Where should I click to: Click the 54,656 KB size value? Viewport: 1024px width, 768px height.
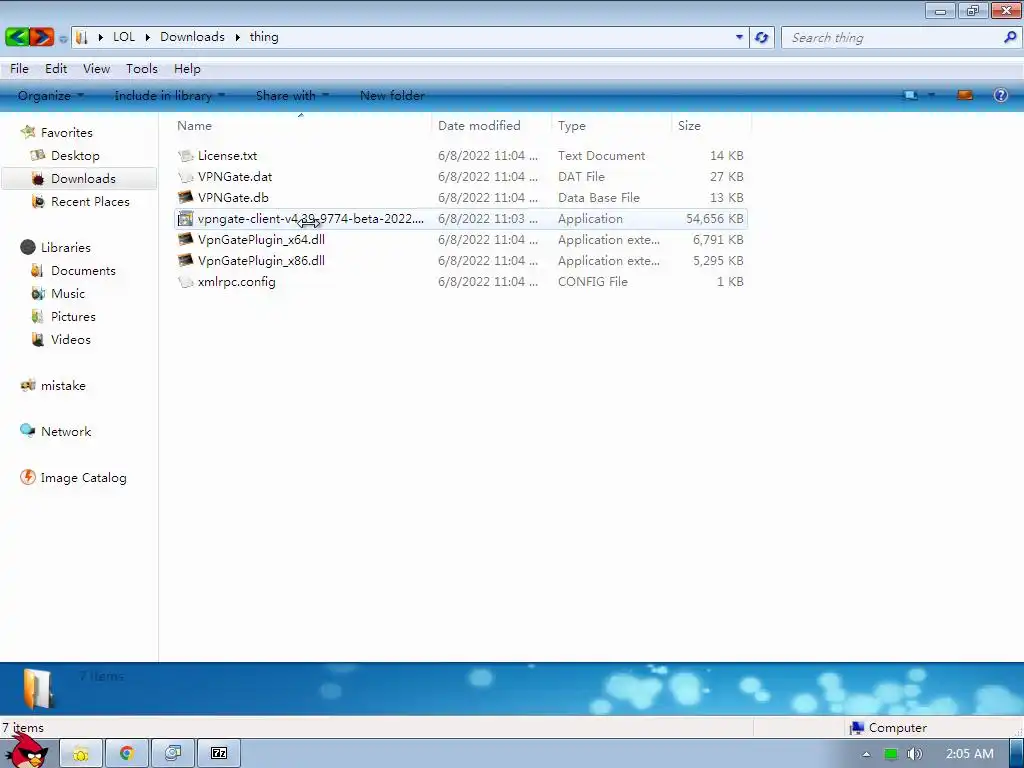click(714, 219)
